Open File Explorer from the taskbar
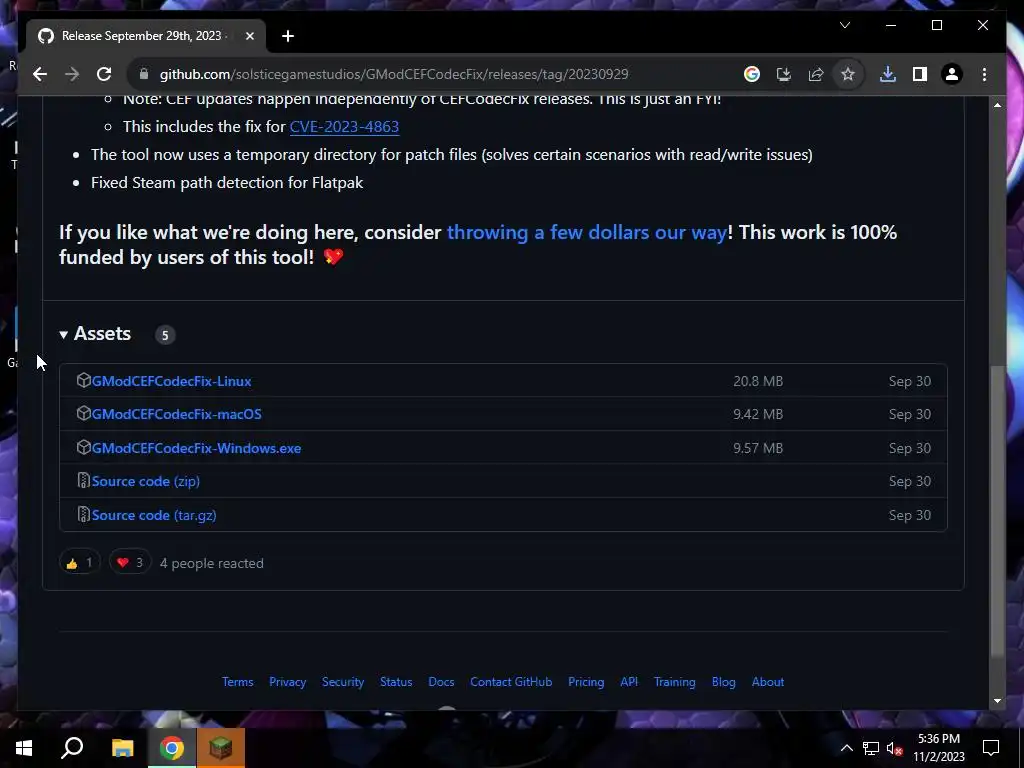The height and width of the screenshot is (768, 1024). coord(122,748)
